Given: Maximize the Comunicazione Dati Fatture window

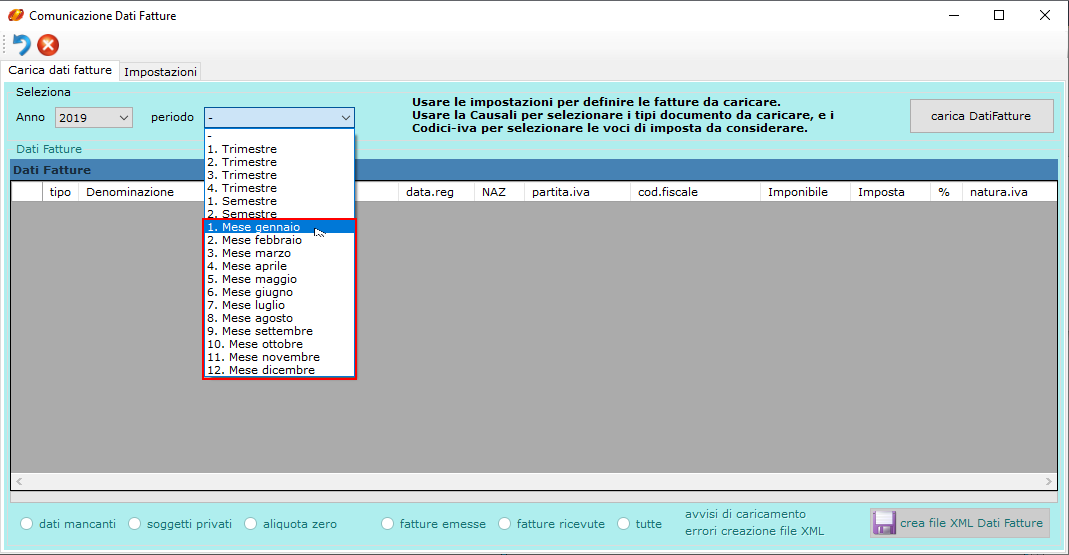Looking at the screenshot, I should pos(999,15).
